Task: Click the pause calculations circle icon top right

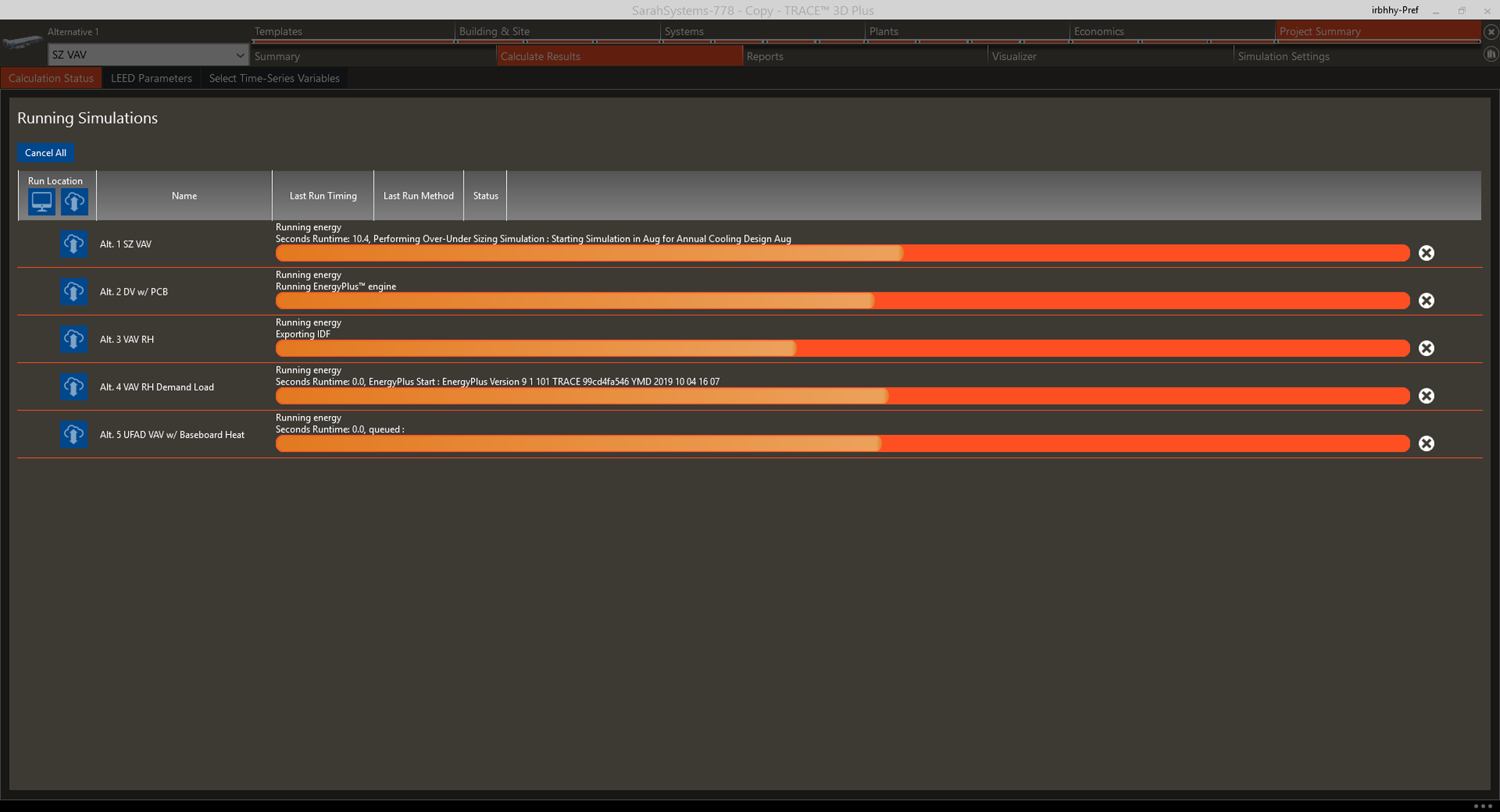Action: (x=1491, y=54)
